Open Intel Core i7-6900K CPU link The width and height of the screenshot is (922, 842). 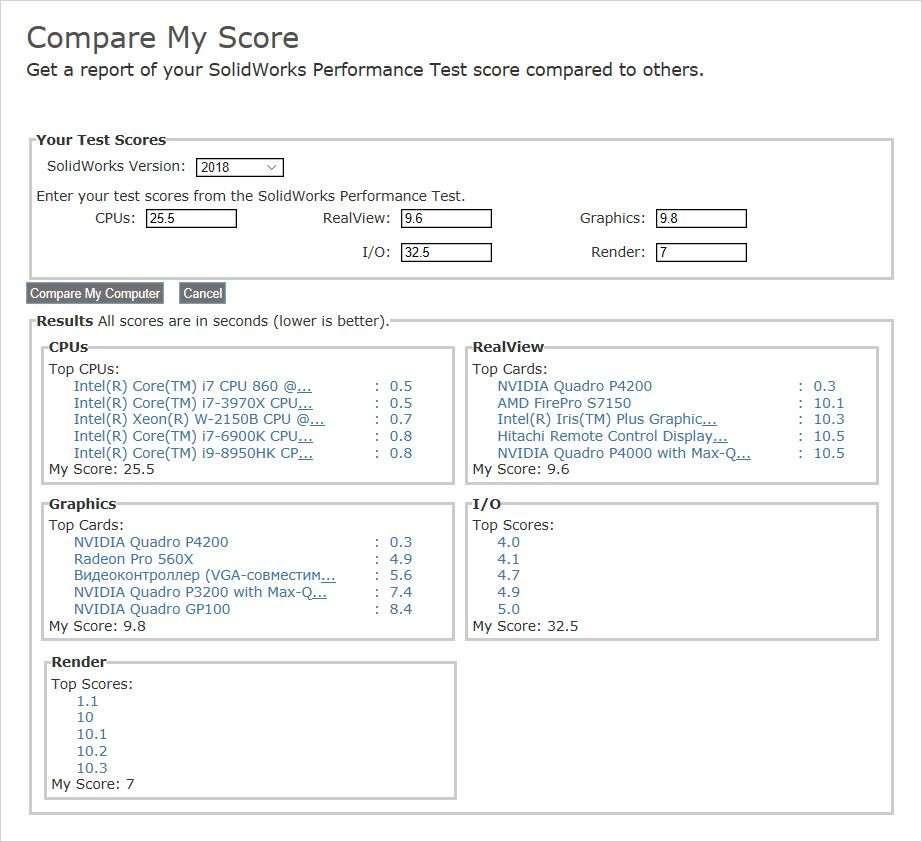[x=193, y=436]
